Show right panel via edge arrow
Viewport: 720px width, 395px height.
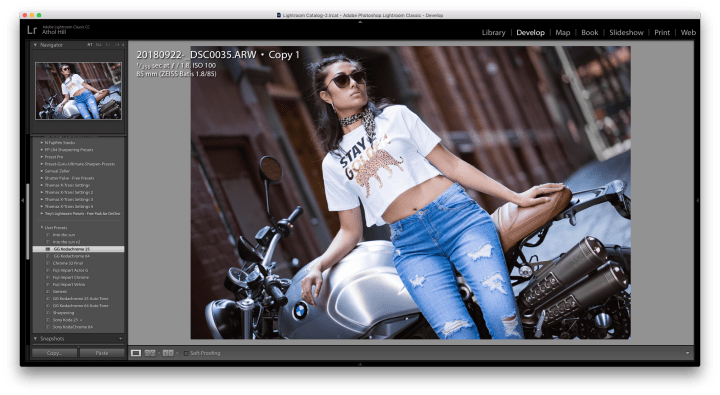coord(698,200)
